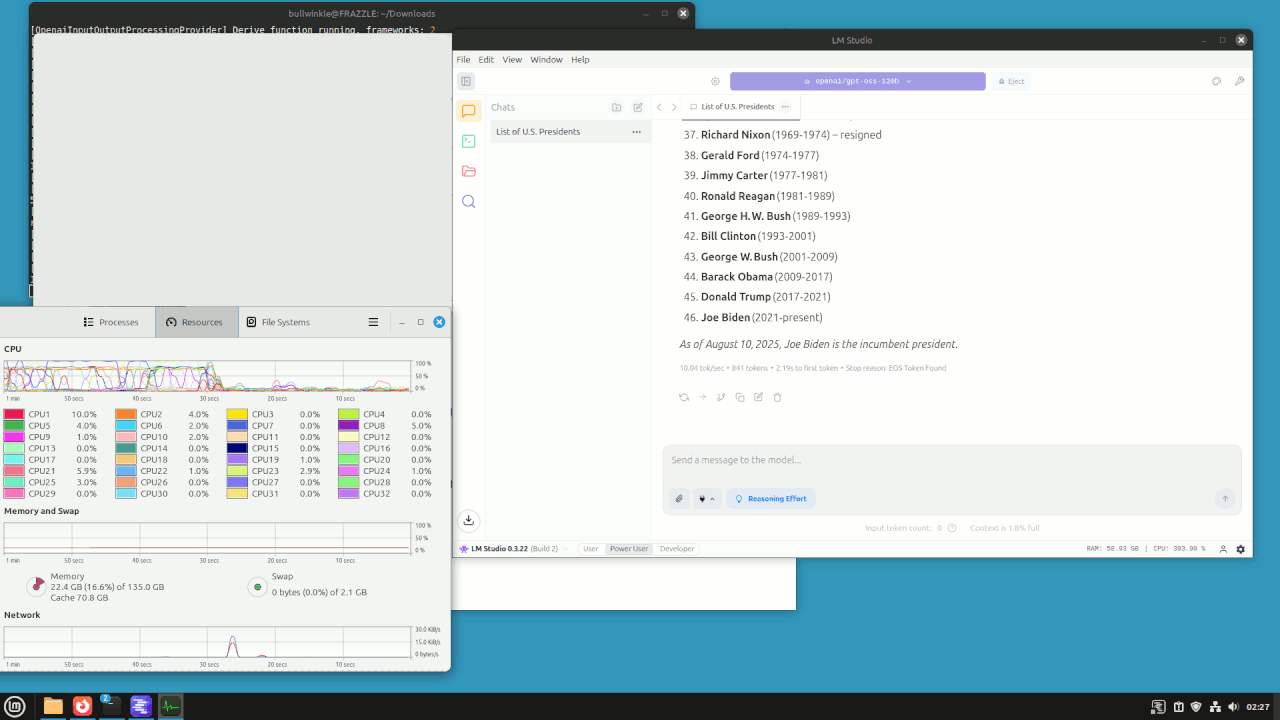
Task: Open the clock showing 02:27
Action: 1258,707
